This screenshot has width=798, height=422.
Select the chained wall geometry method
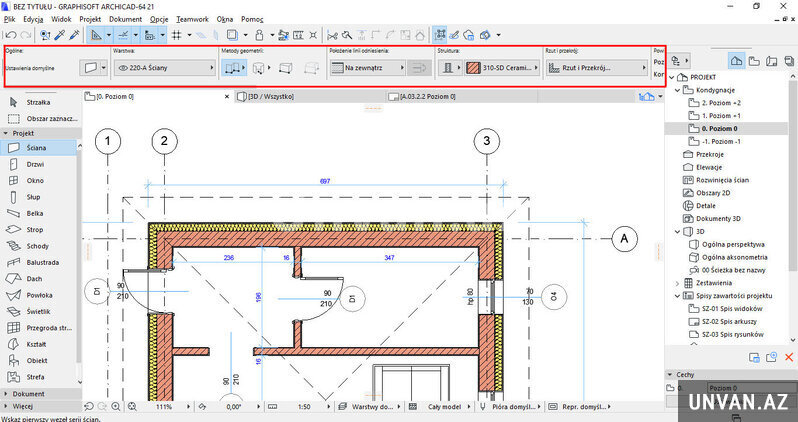coord(232,68)
